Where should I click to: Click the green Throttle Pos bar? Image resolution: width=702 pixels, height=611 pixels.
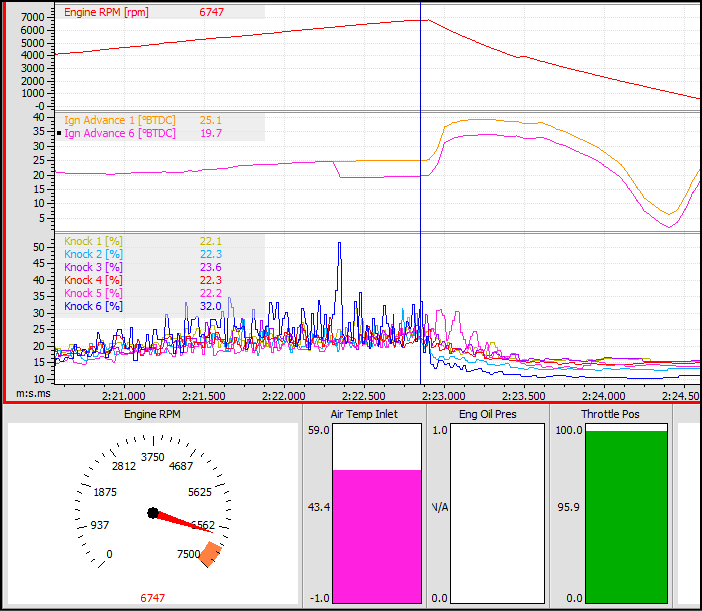(x=626, y=517)
